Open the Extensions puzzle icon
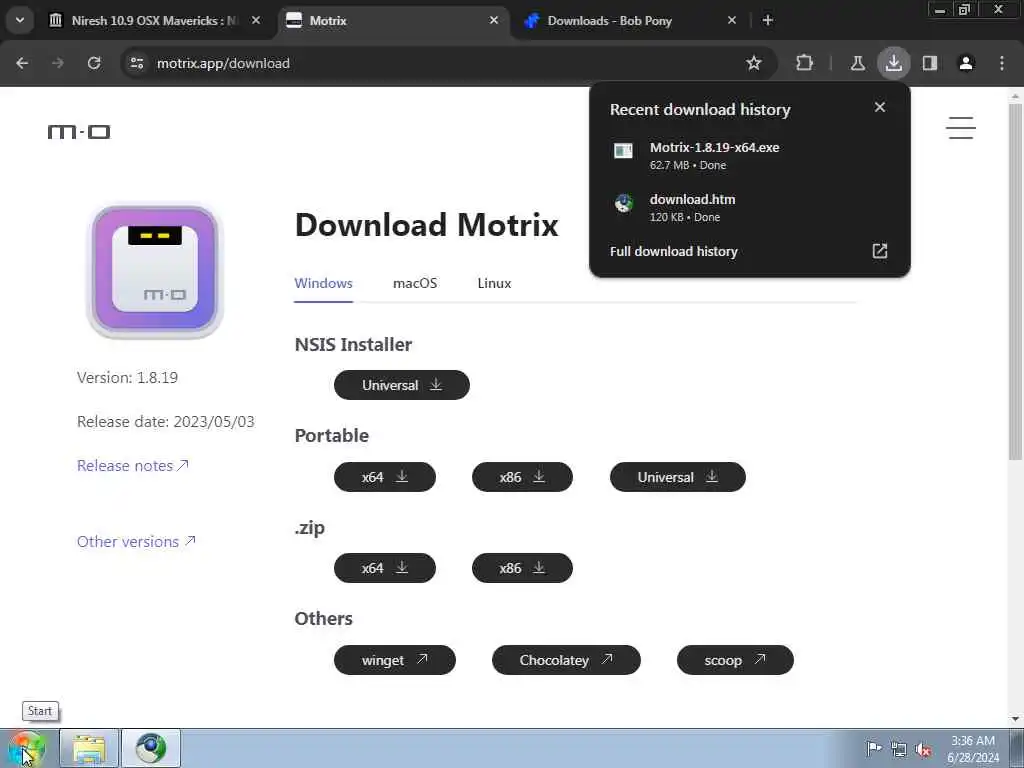The width and height of the screenshot is (1024, 768). [805, 63]
